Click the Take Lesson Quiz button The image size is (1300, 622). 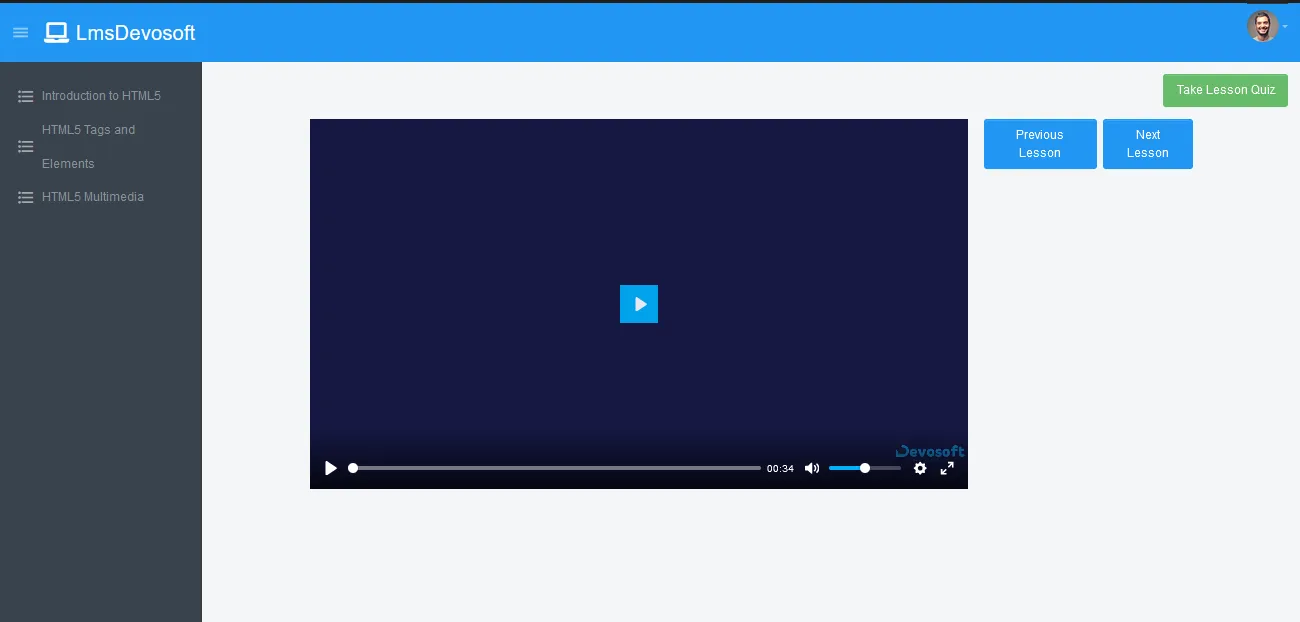coord(1225,90)
